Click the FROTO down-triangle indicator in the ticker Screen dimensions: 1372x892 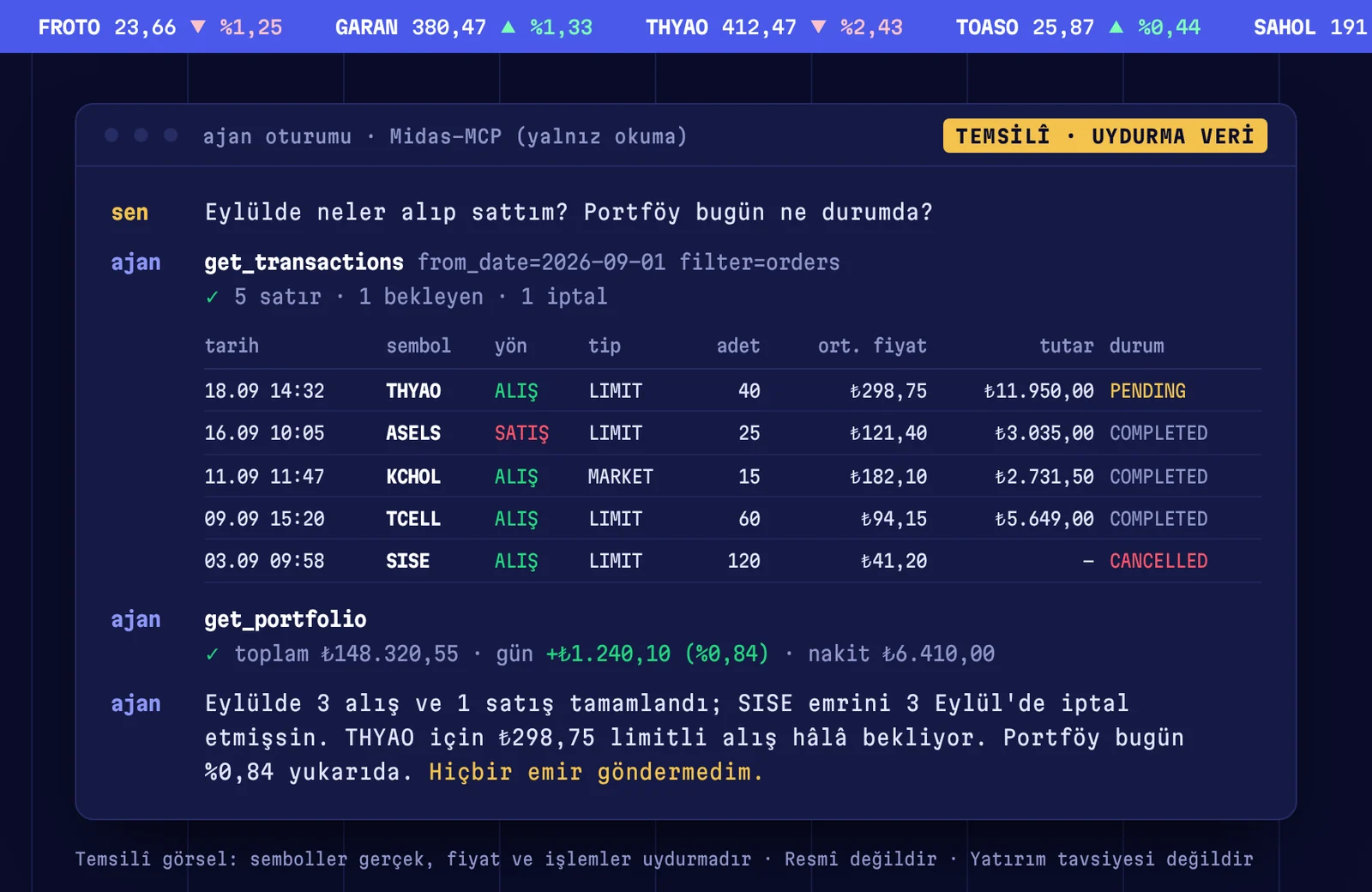click(x=198, y=27)
